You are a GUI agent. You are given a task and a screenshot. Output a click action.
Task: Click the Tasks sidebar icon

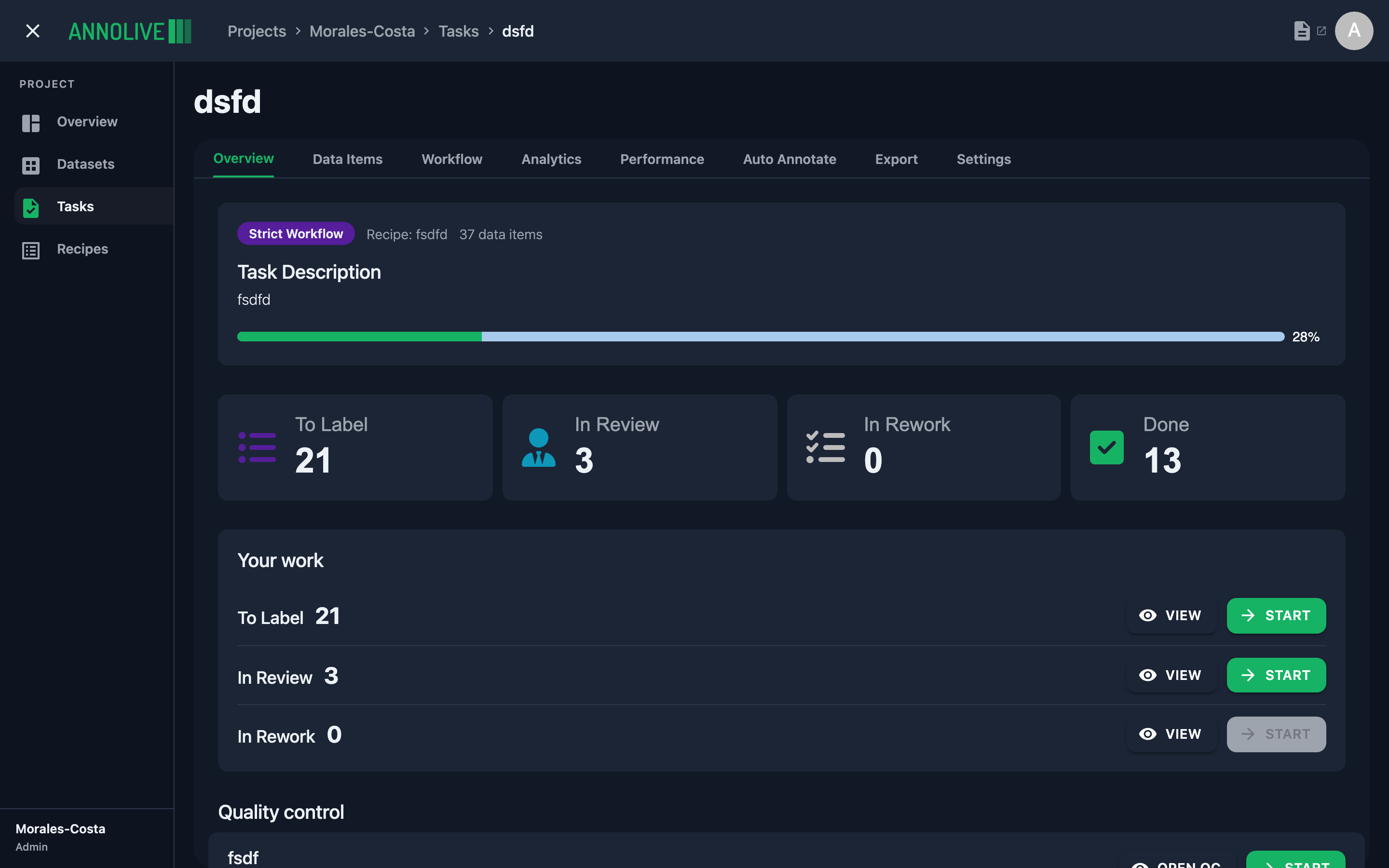pos(31,207)
